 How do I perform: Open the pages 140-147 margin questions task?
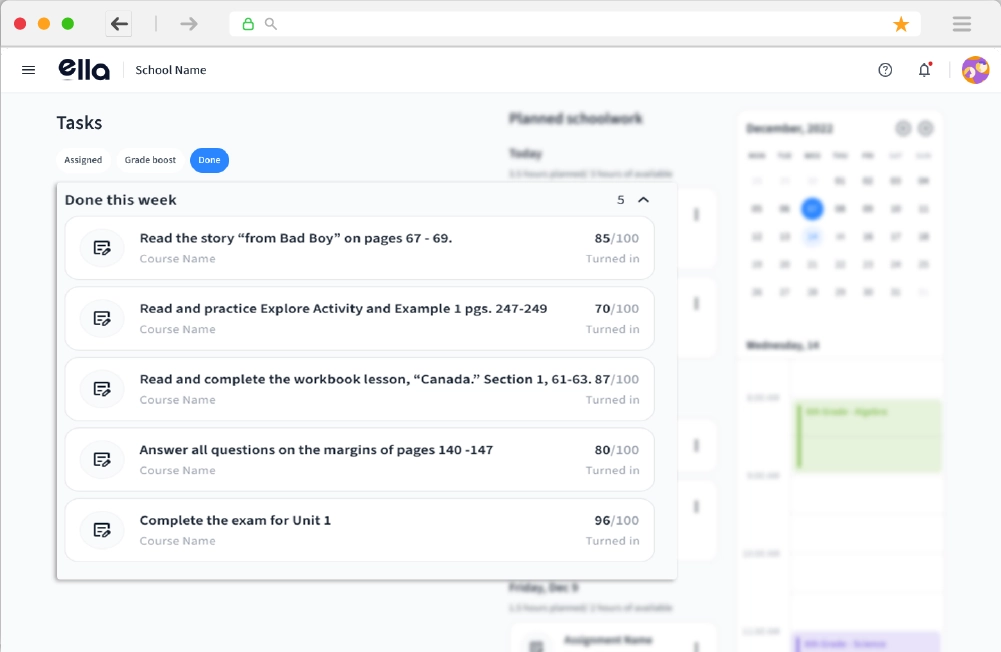[x=316, y=450]
